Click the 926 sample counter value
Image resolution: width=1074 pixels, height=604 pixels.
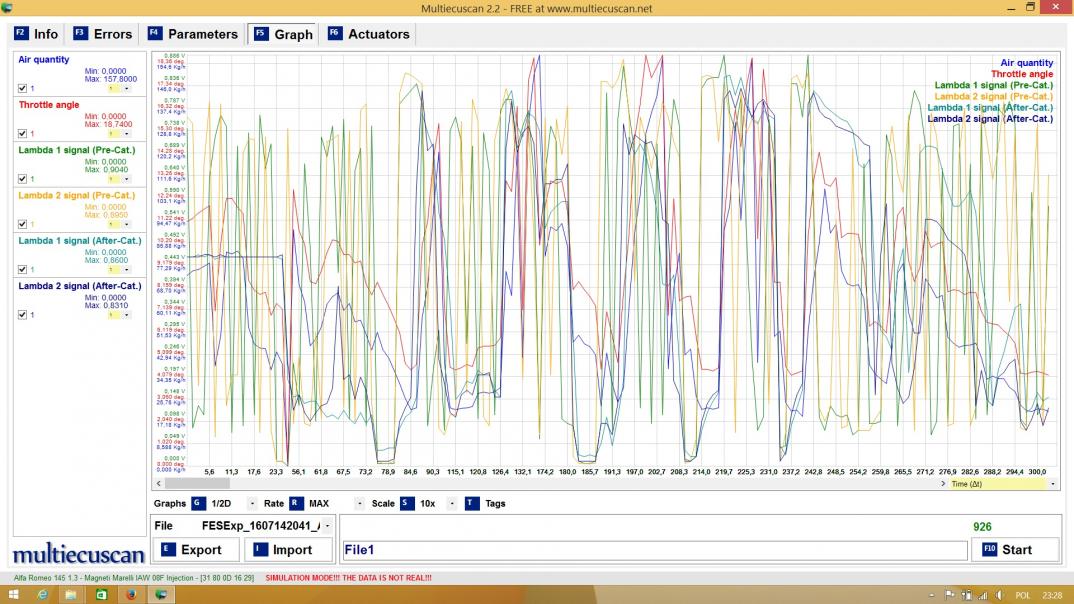982,527
